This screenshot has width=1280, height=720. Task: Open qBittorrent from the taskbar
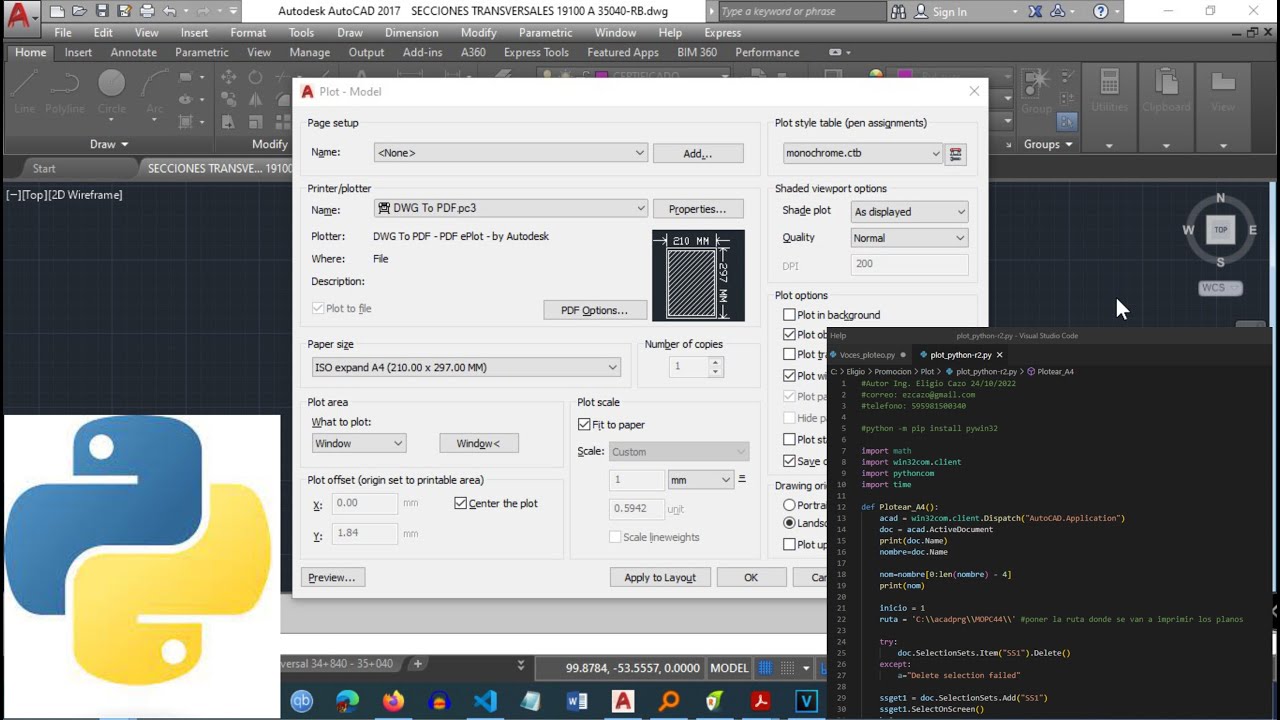(302, 701)
